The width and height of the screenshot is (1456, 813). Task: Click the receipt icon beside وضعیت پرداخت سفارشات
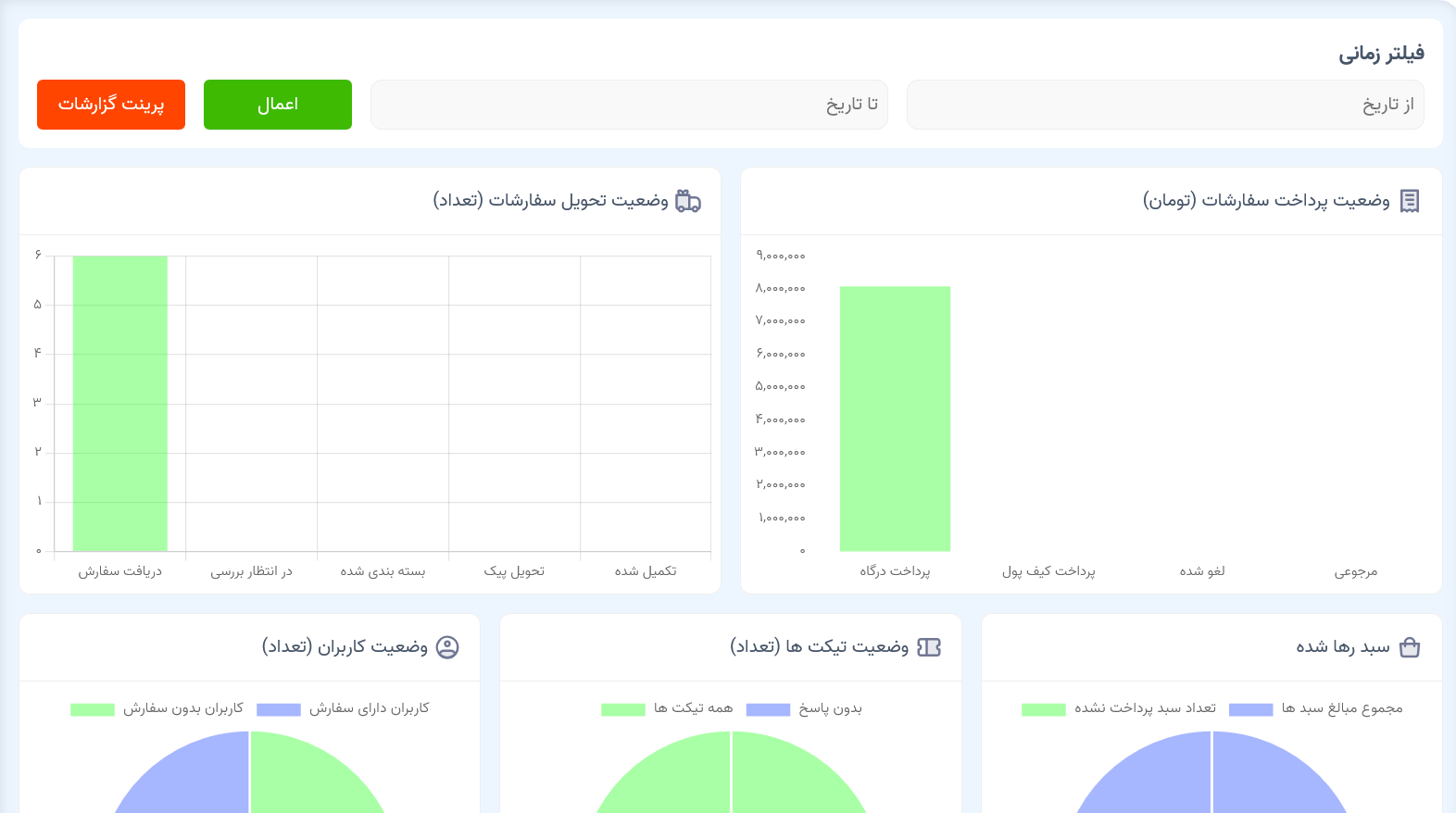1409,201
